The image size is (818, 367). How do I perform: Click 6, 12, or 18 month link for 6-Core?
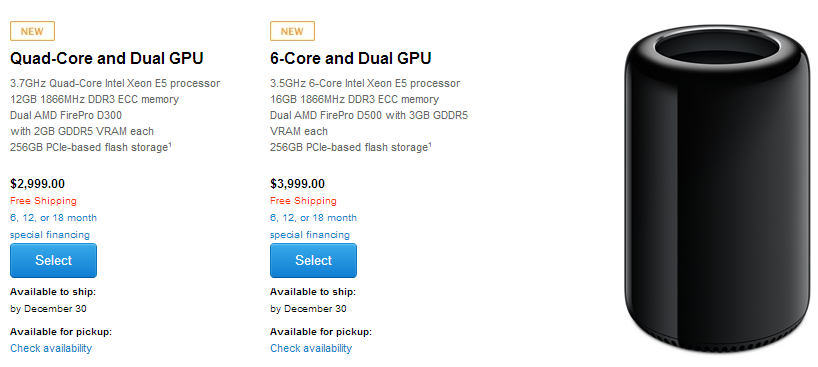pos(313,218)
